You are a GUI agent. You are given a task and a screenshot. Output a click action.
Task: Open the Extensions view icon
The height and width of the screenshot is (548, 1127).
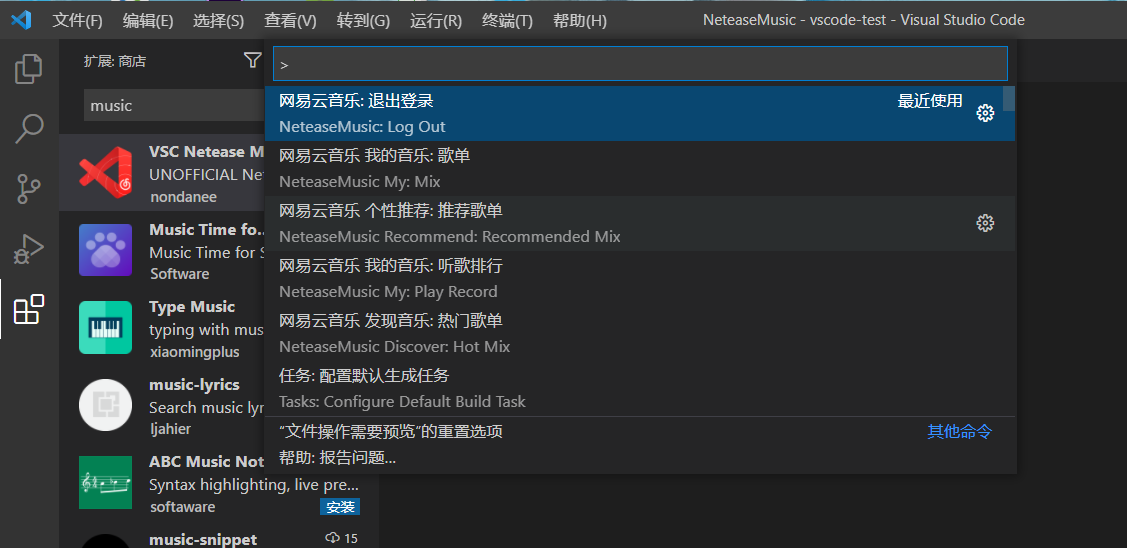click(29, 310)
